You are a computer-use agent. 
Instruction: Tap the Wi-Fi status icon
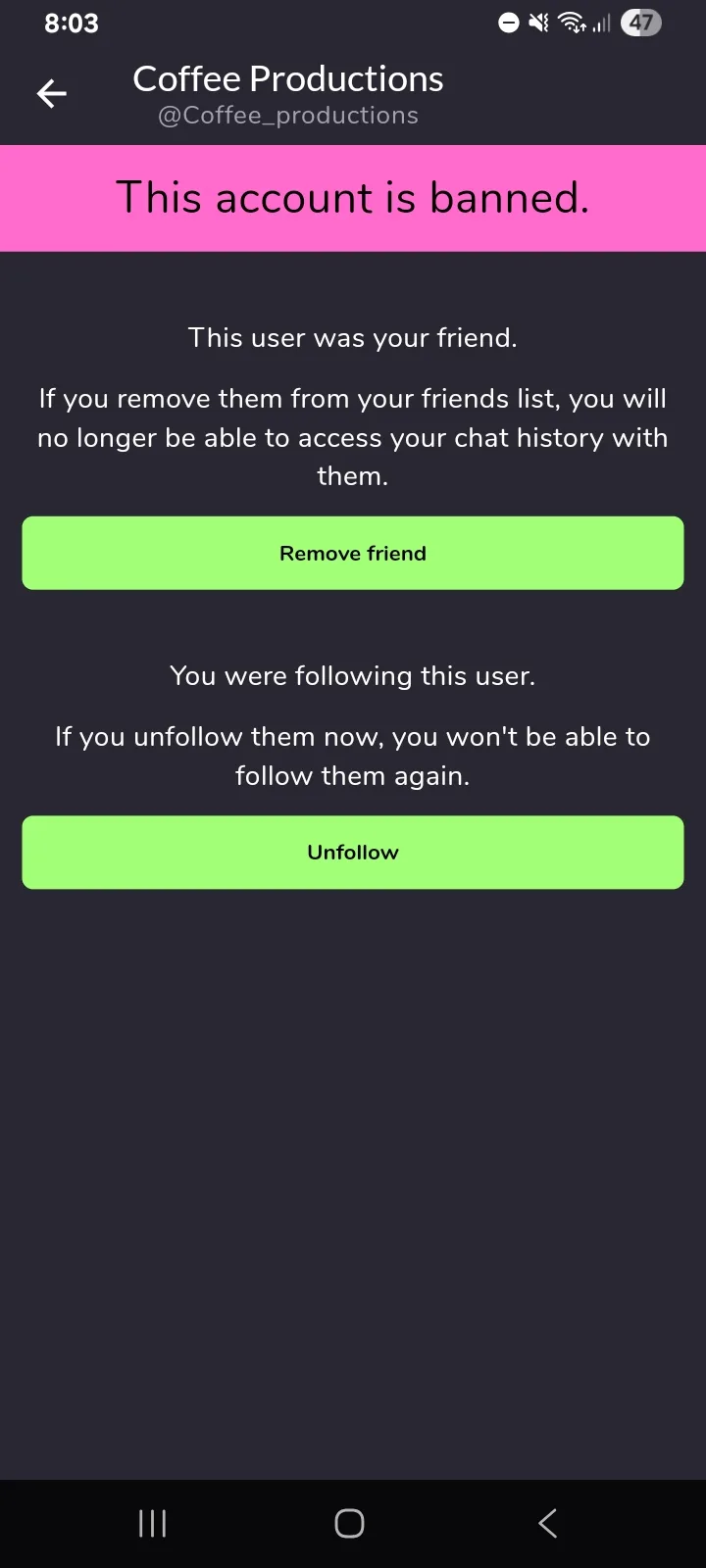[x=572, y=23]
